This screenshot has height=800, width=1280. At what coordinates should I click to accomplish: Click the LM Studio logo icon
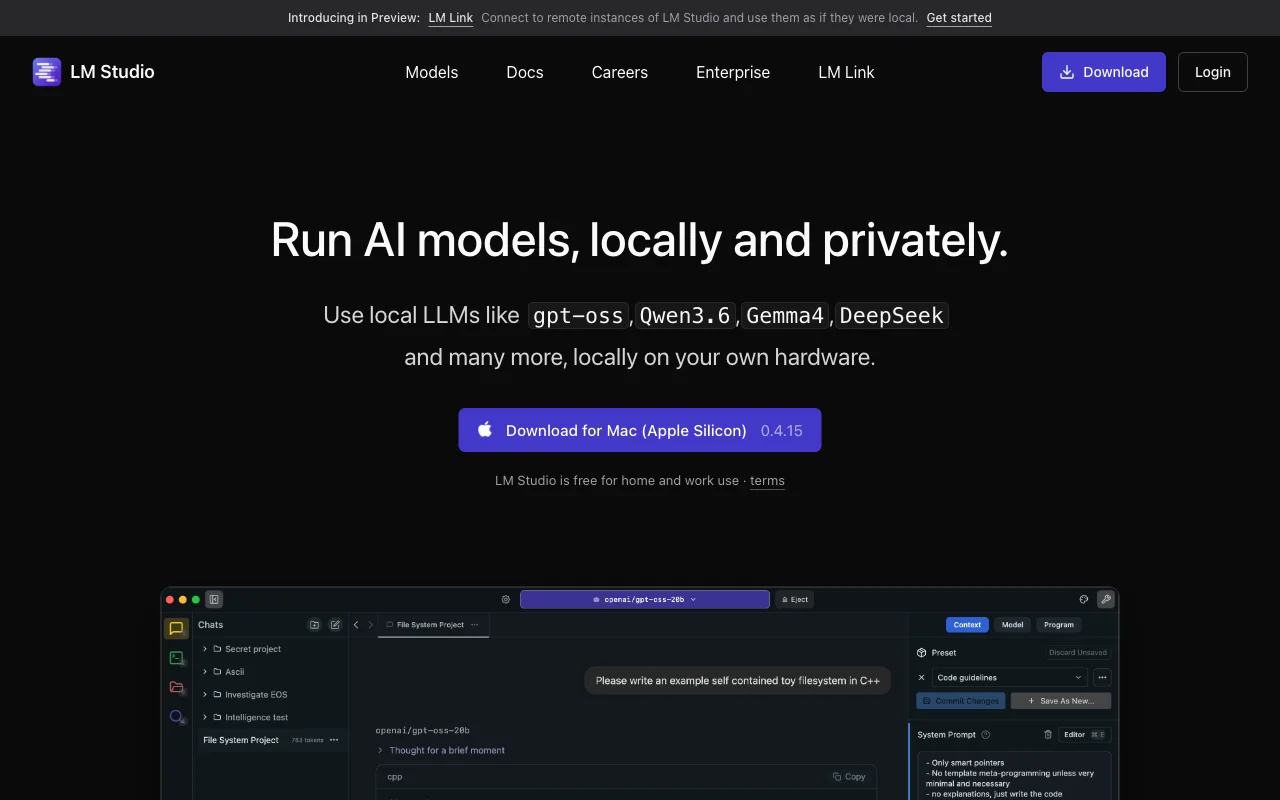click(x=47, y=72)
